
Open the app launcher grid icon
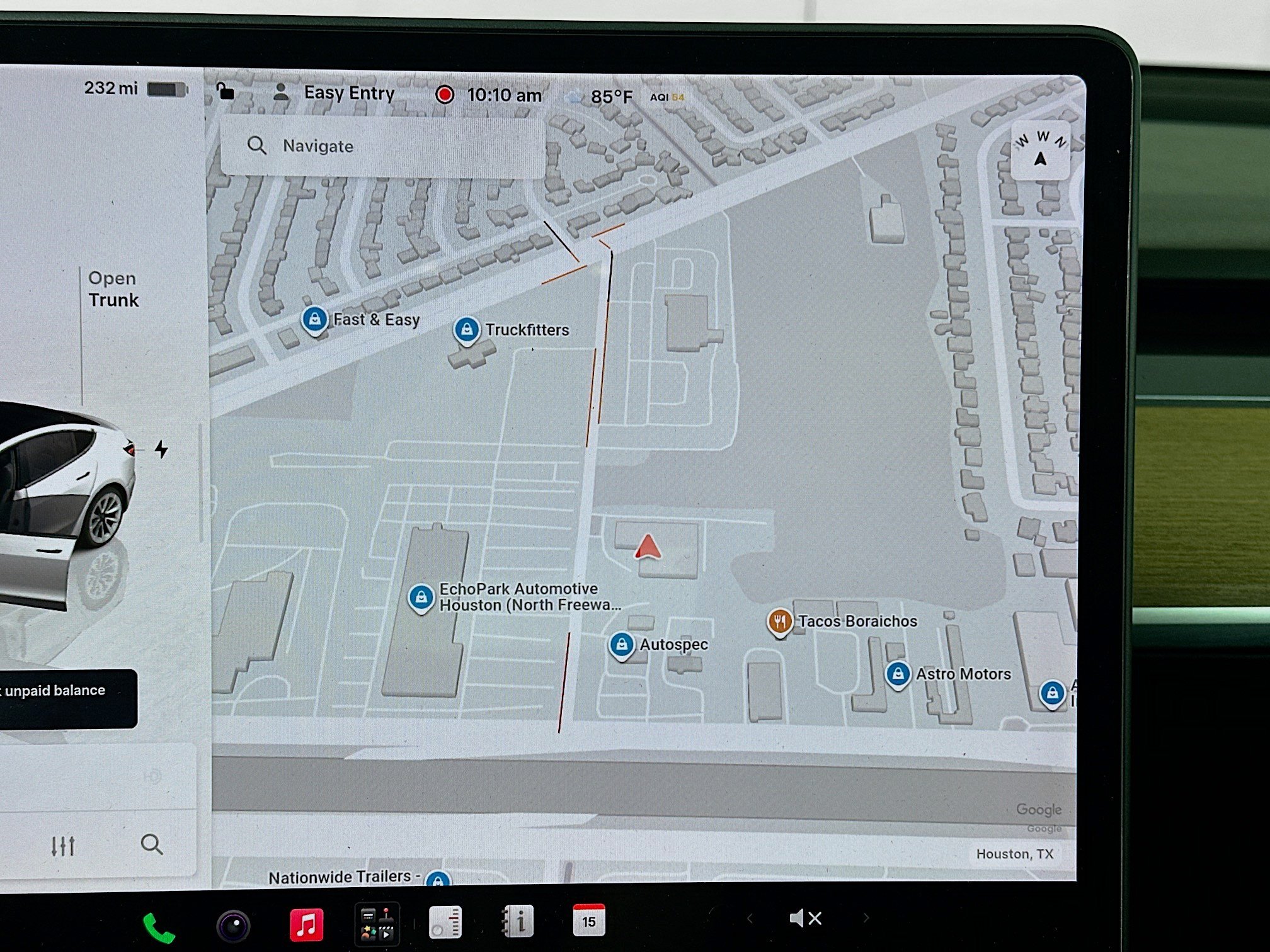coord(377,924)
